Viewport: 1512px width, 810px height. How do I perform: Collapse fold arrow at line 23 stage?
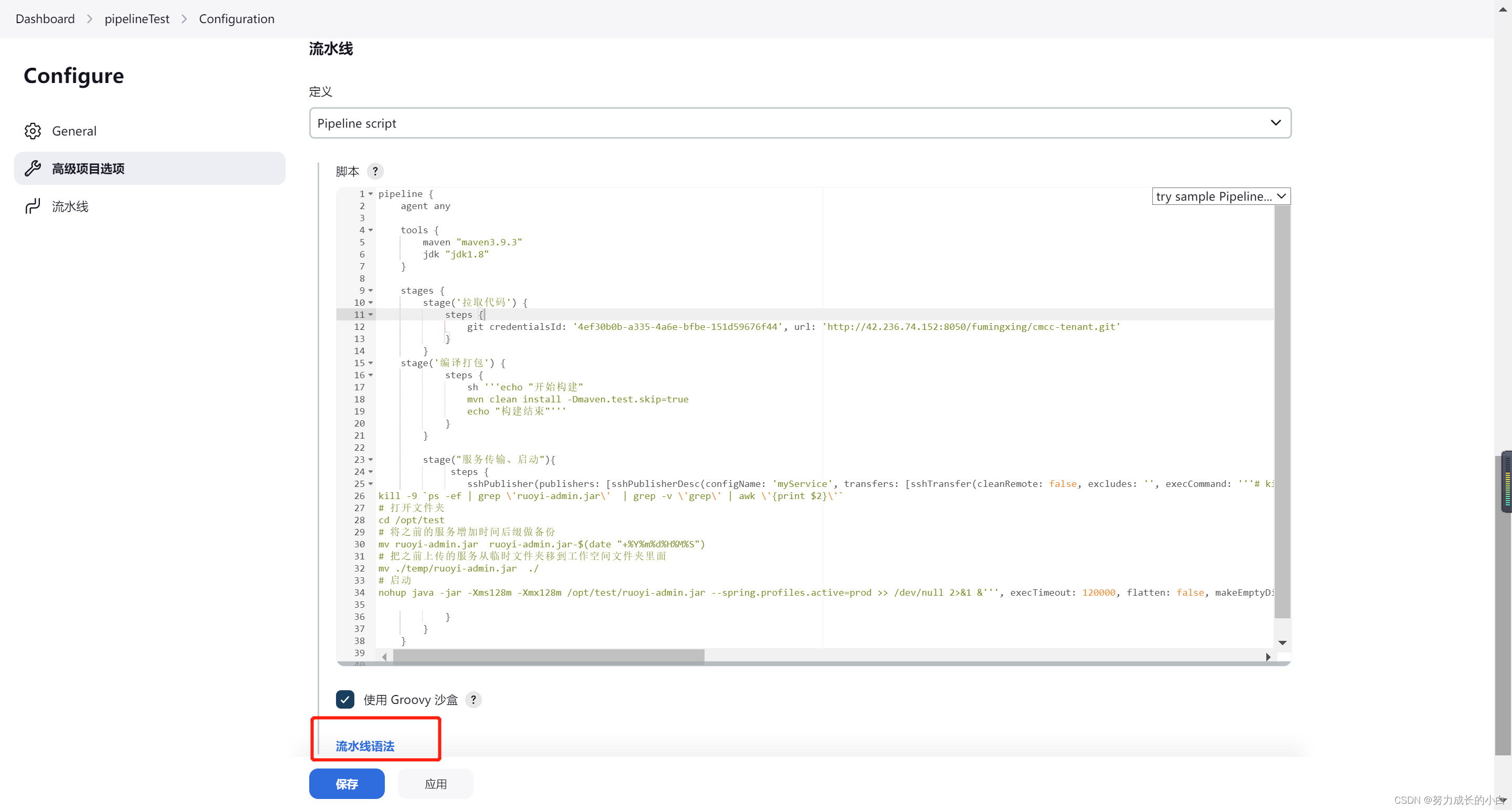371,460
